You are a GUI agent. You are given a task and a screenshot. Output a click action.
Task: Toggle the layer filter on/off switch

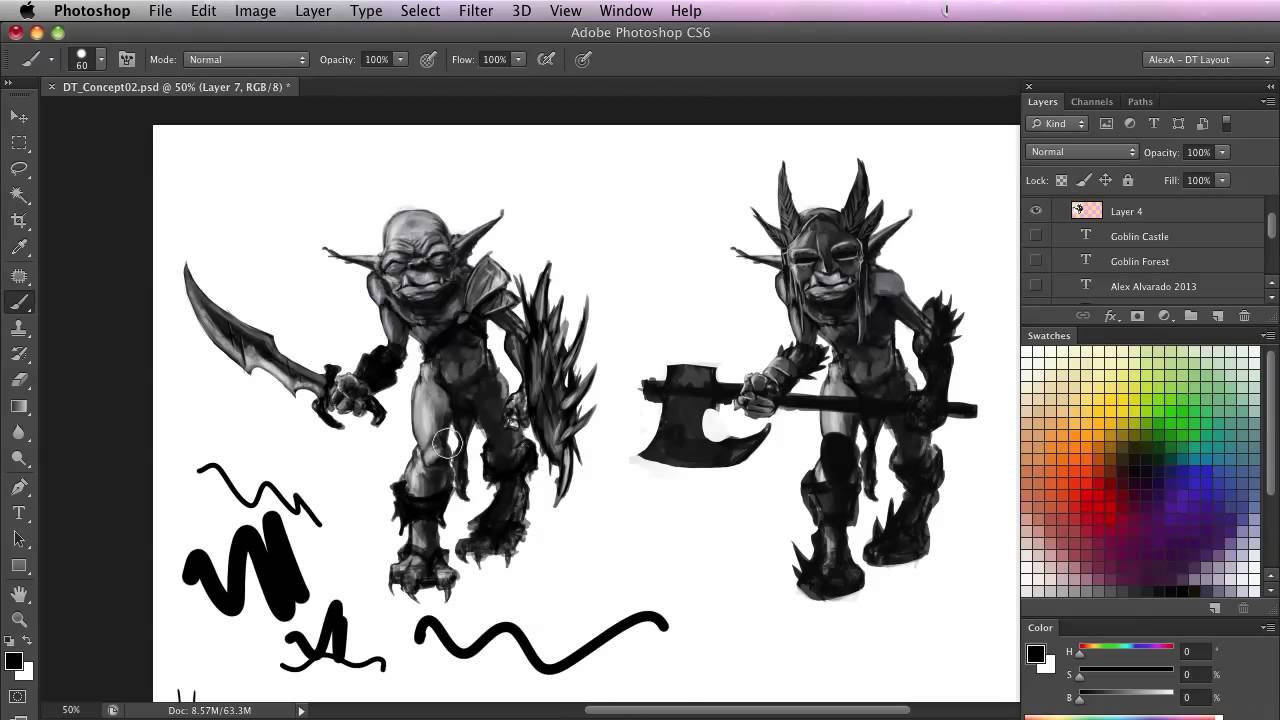tap(1227, 124)
